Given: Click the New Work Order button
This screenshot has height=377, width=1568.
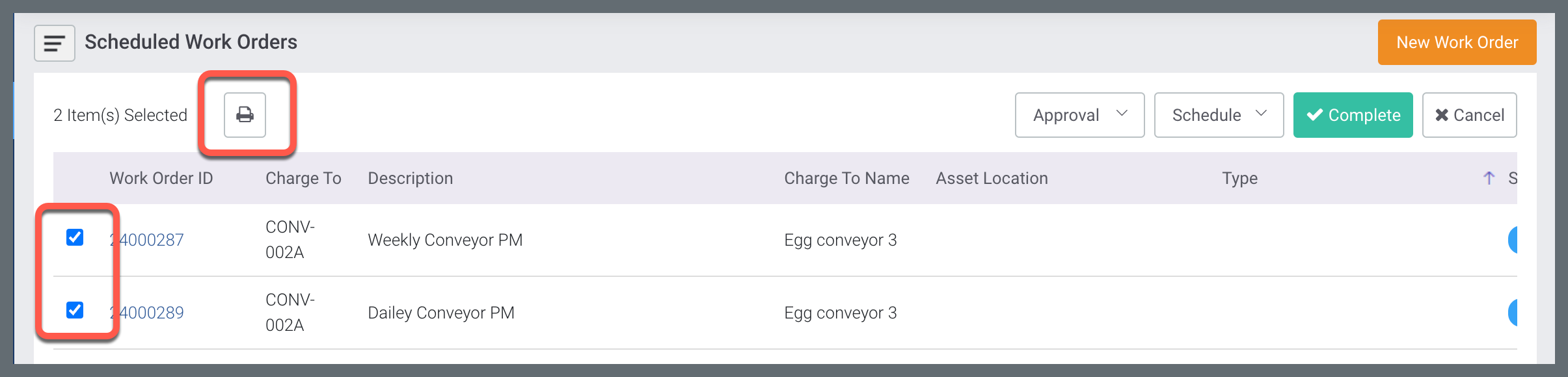Looking at the screenshot, I should point(1457,42).
